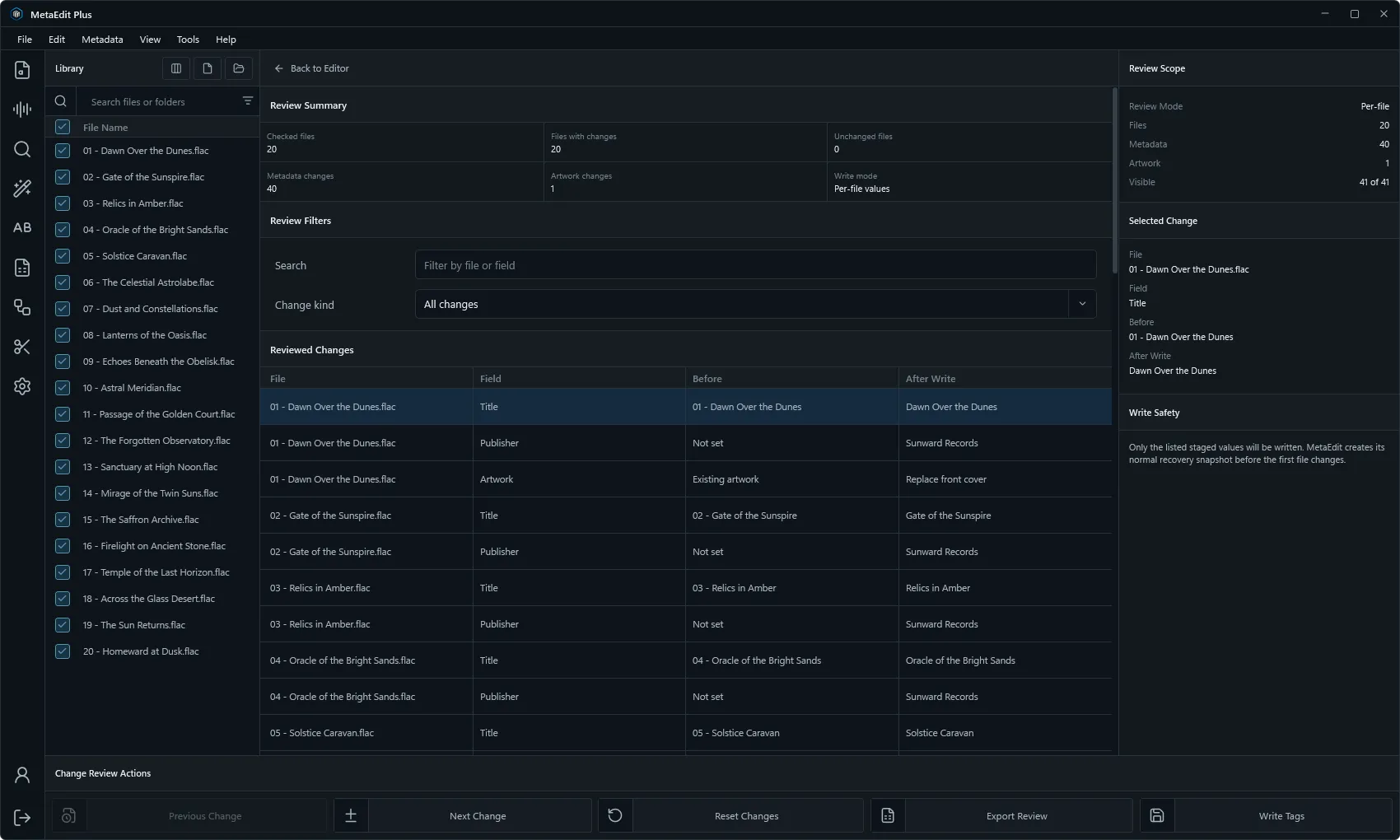The width and height of the screenshot is (1400, 840).
Task: Click the open folder icon in Library
Action: click(239, 68)
